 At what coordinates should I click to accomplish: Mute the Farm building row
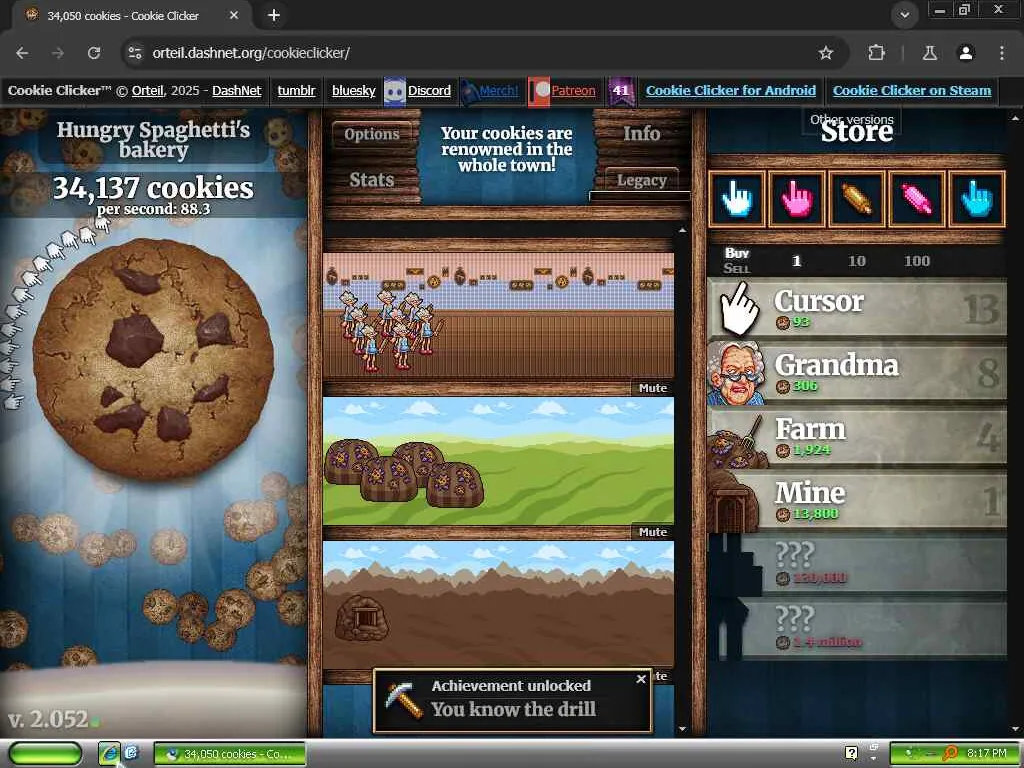[x=652, y=532]
